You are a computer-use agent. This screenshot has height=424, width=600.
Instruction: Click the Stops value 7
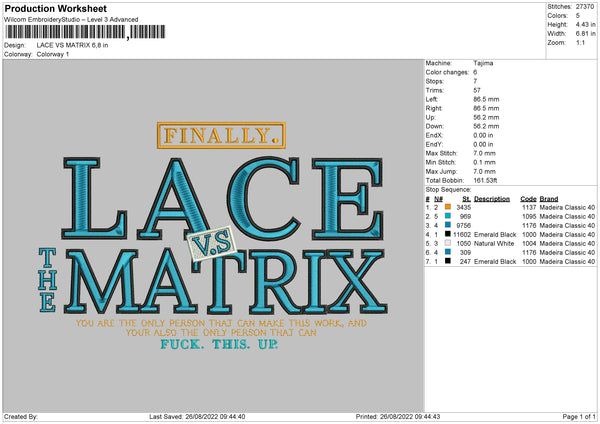[x=475, y=81]
